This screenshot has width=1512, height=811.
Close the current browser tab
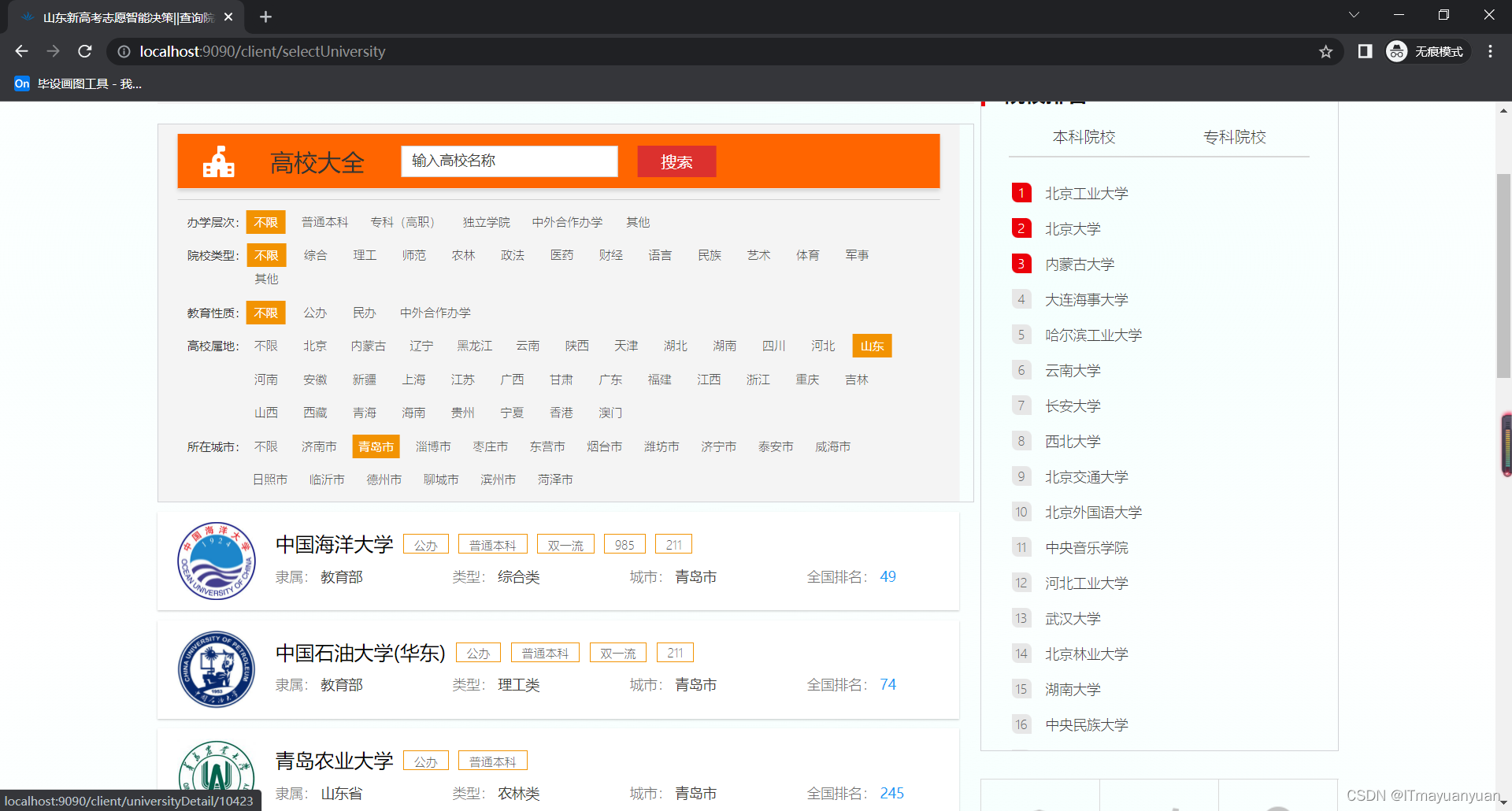(228, 17)
